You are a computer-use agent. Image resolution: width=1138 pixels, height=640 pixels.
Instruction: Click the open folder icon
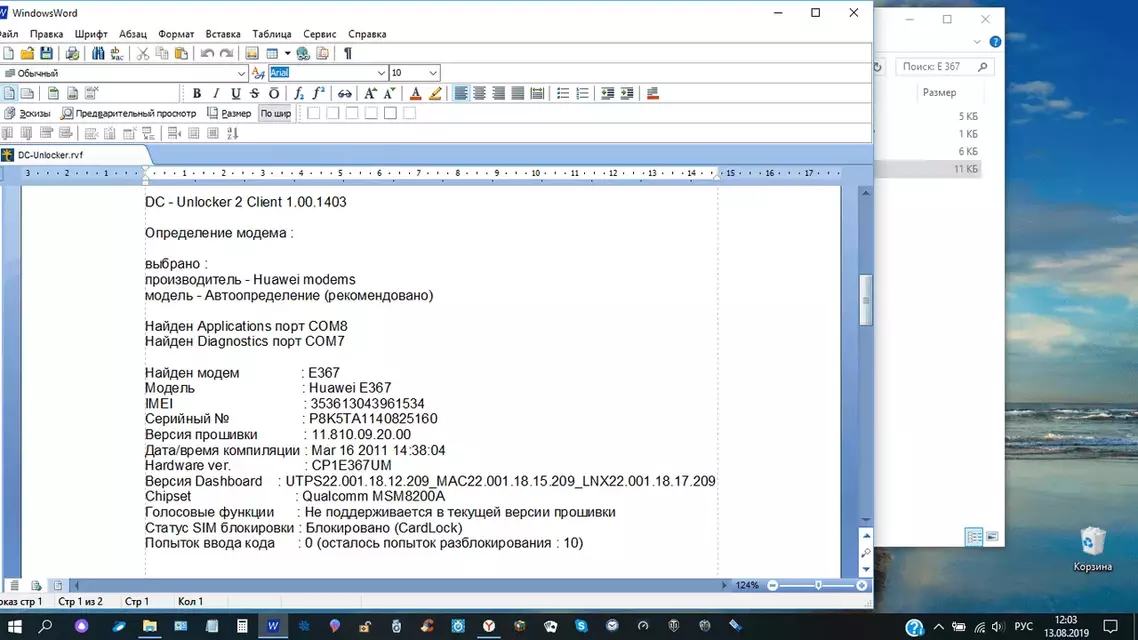click(27, 53)
